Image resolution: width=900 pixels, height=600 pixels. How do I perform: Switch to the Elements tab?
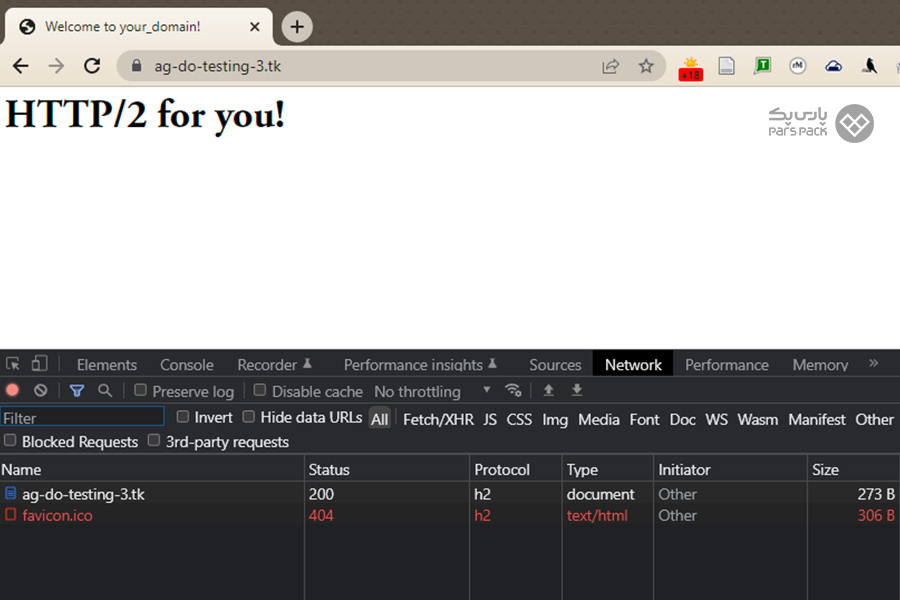pyautogui.click(x=106, y=365)
